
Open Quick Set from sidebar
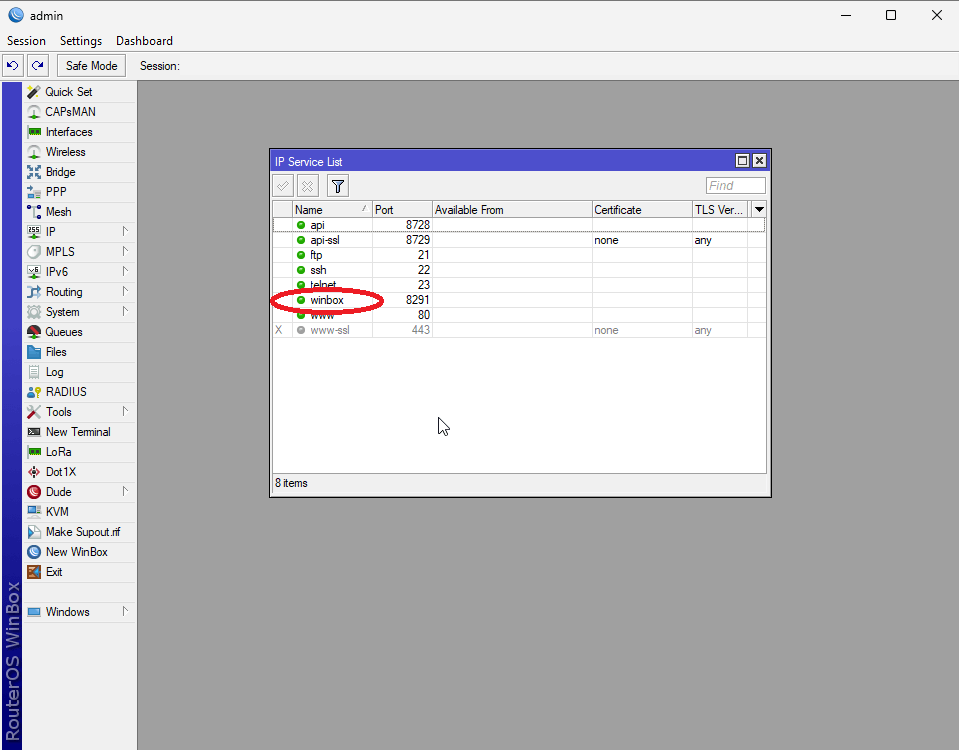coord(68,92)
